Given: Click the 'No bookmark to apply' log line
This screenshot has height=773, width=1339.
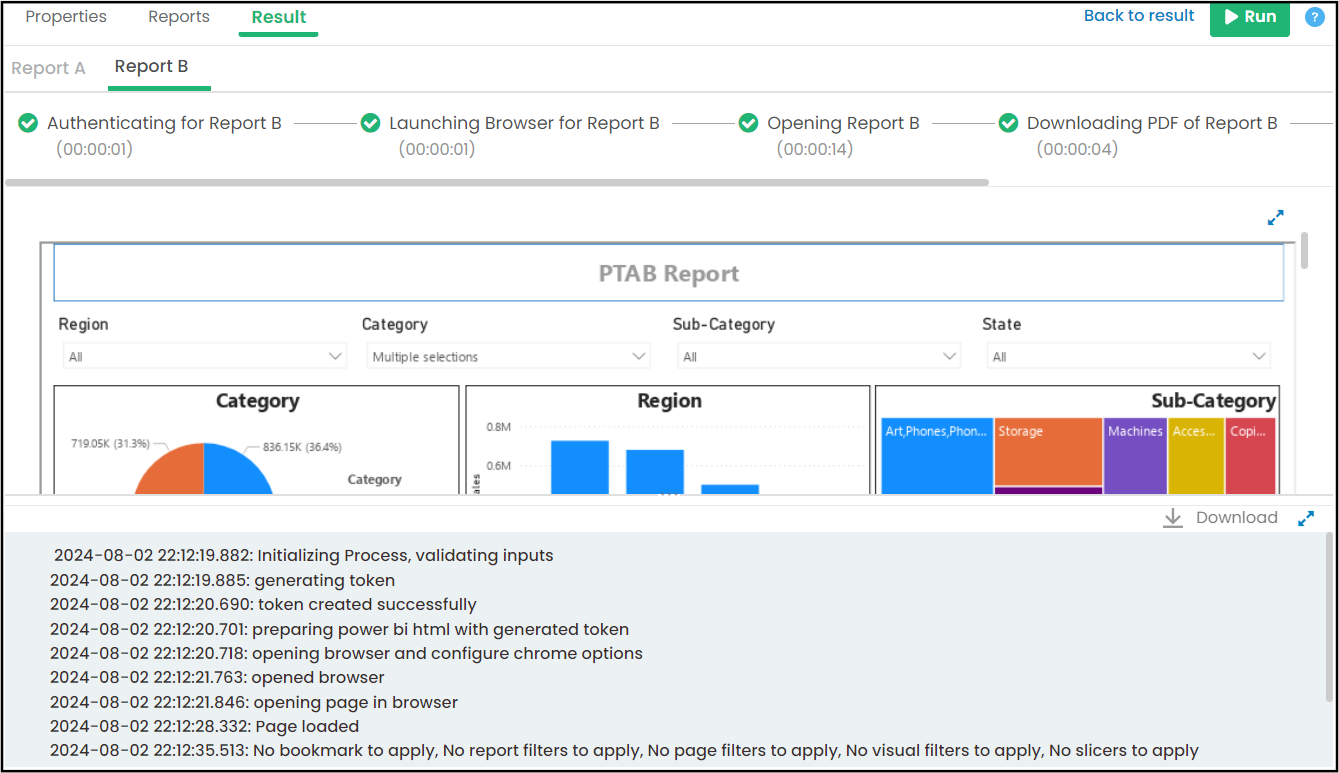Looking at the screenshot, I should pyautogui.click(x=624, y=751).
